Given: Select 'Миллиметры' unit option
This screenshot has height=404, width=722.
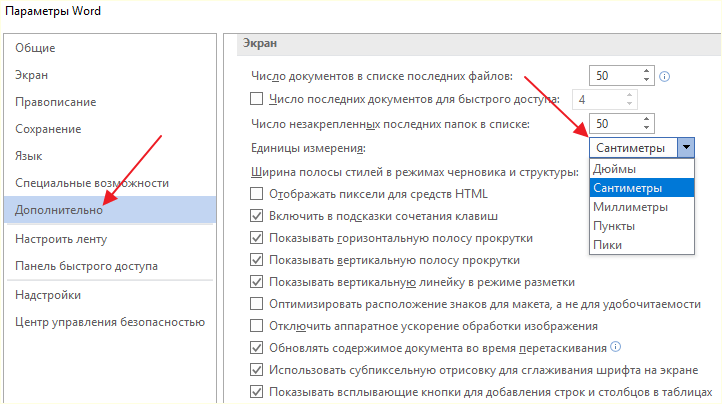Looking at the screenshot, I should click(x=642, y=207).
